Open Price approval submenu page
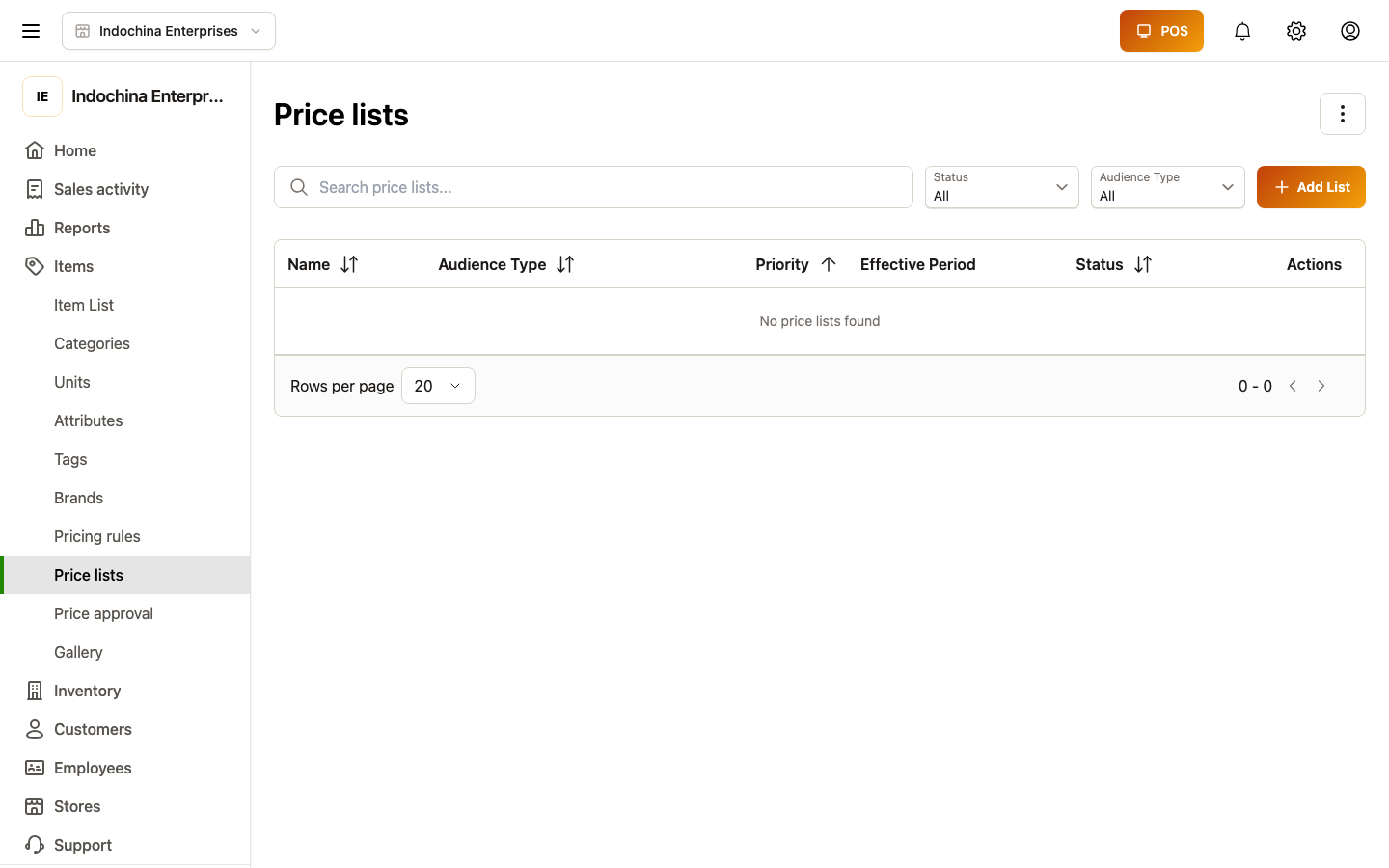Screen dimensions: 1389x868 pyautogui.click(x=125, y=613)
